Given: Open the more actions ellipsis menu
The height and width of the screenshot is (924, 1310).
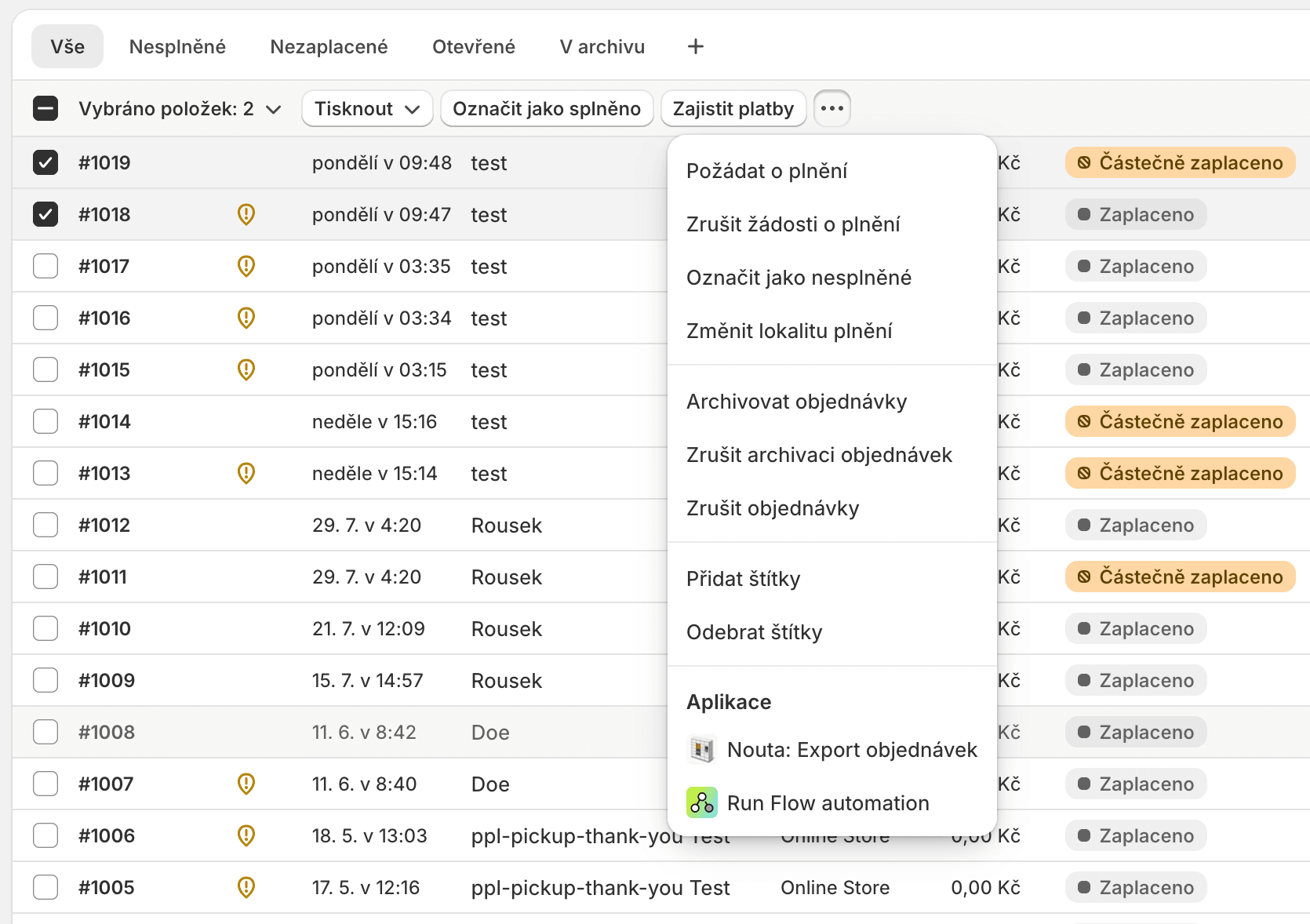Looking at the screenshot, I should (x=831, y=108).
